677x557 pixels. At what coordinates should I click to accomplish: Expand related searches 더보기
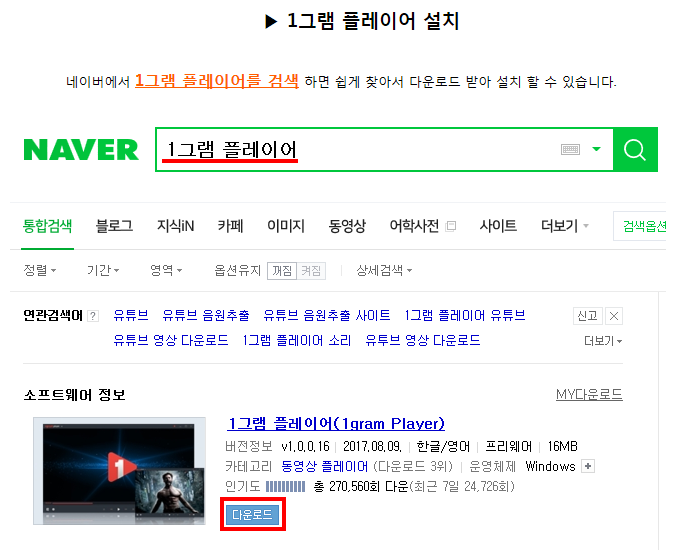603,341
